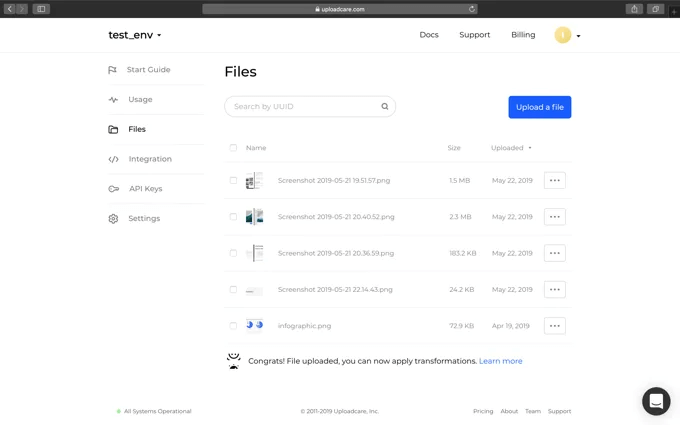Open thumbnail of Screenshot 22.14.43.png
The width and height of the screenshot is (680, 425).
click(255, 291)
